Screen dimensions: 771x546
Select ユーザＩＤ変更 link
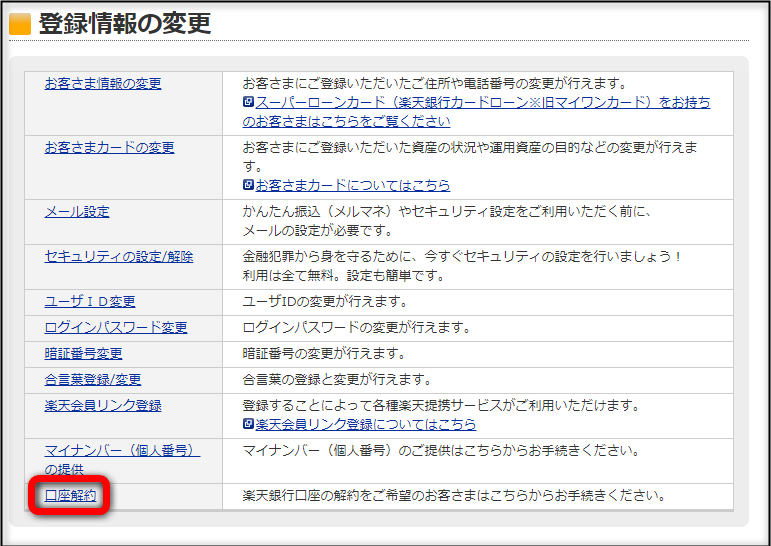tap(90, 302)
